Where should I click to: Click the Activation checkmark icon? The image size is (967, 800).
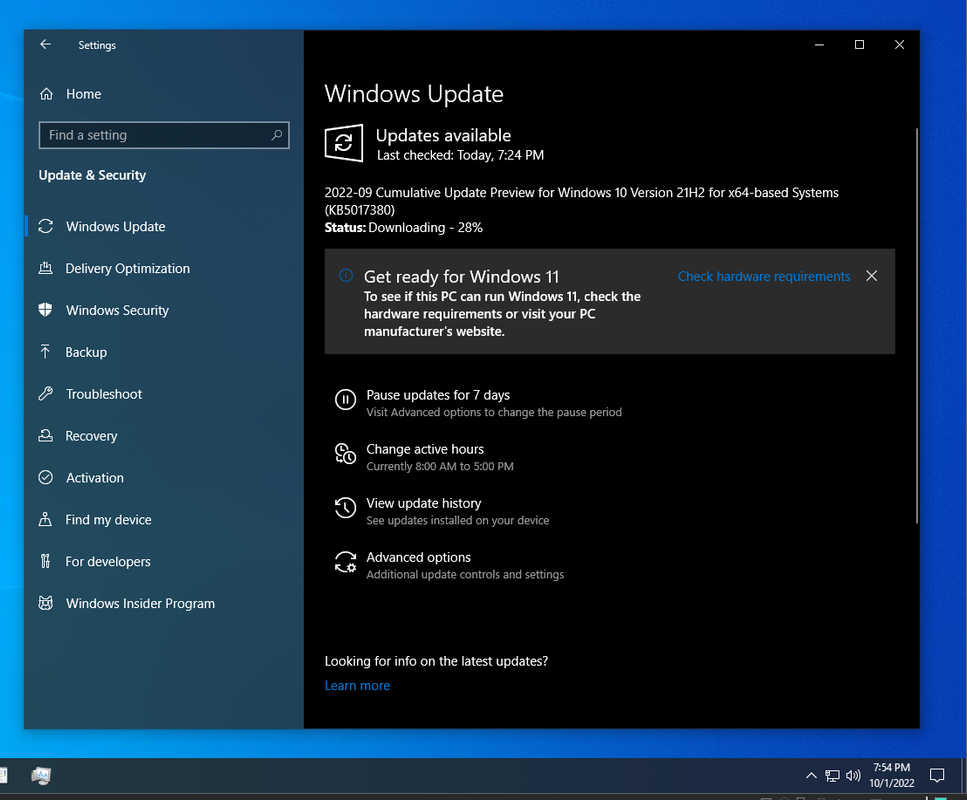tap(46, 477)
